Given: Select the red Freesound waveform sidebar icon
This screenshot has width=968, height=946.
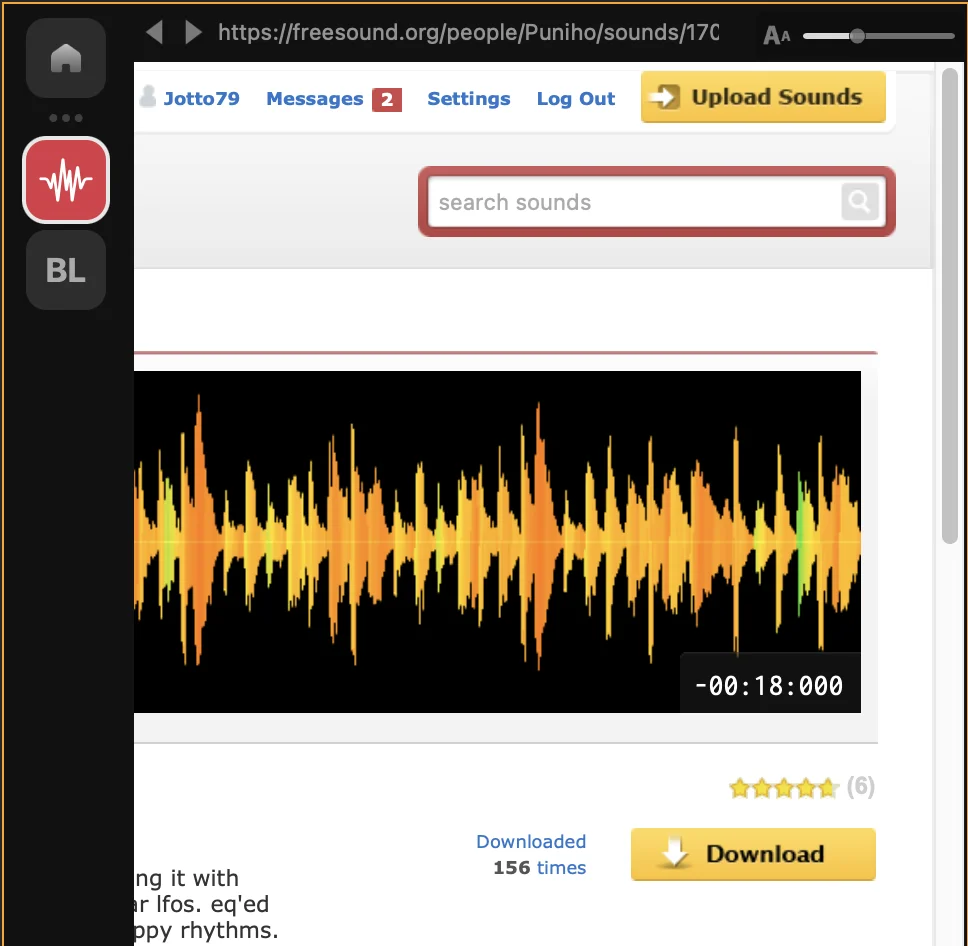Looking at the screenshot, I should tap(66, 180).
